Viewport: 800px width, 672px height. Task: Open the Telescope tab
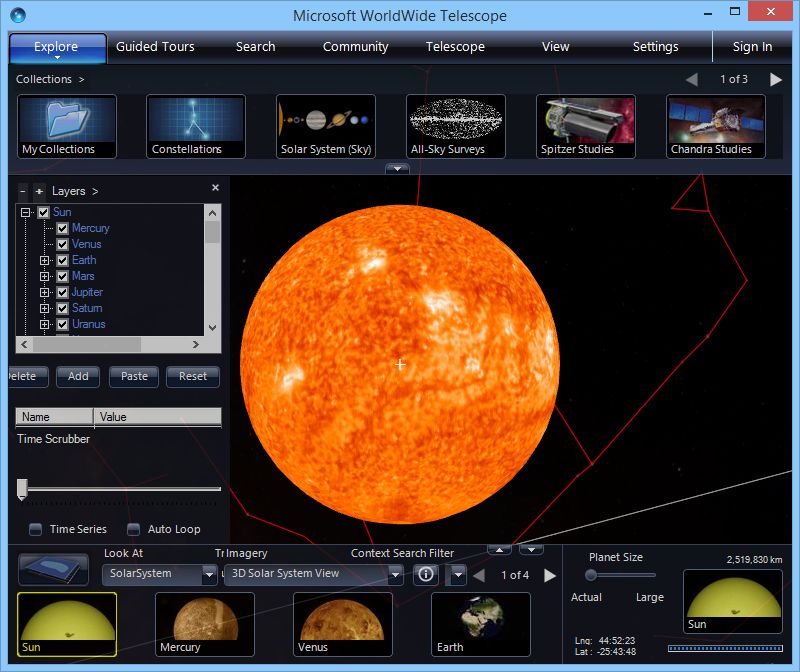click(x=455, y=47)
